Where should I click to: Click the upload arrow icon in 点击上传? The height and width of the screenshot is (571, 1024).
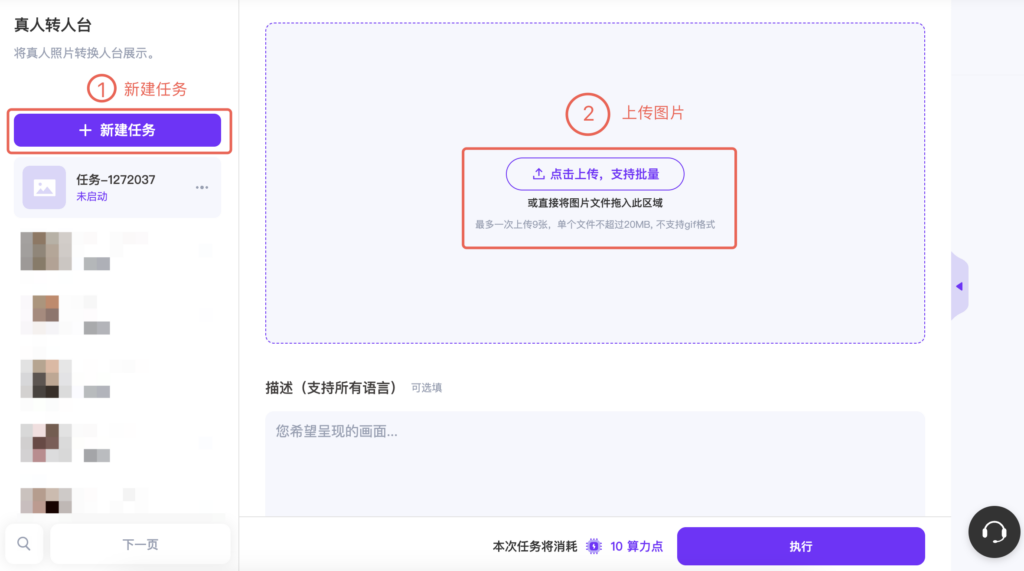[538, 174]
